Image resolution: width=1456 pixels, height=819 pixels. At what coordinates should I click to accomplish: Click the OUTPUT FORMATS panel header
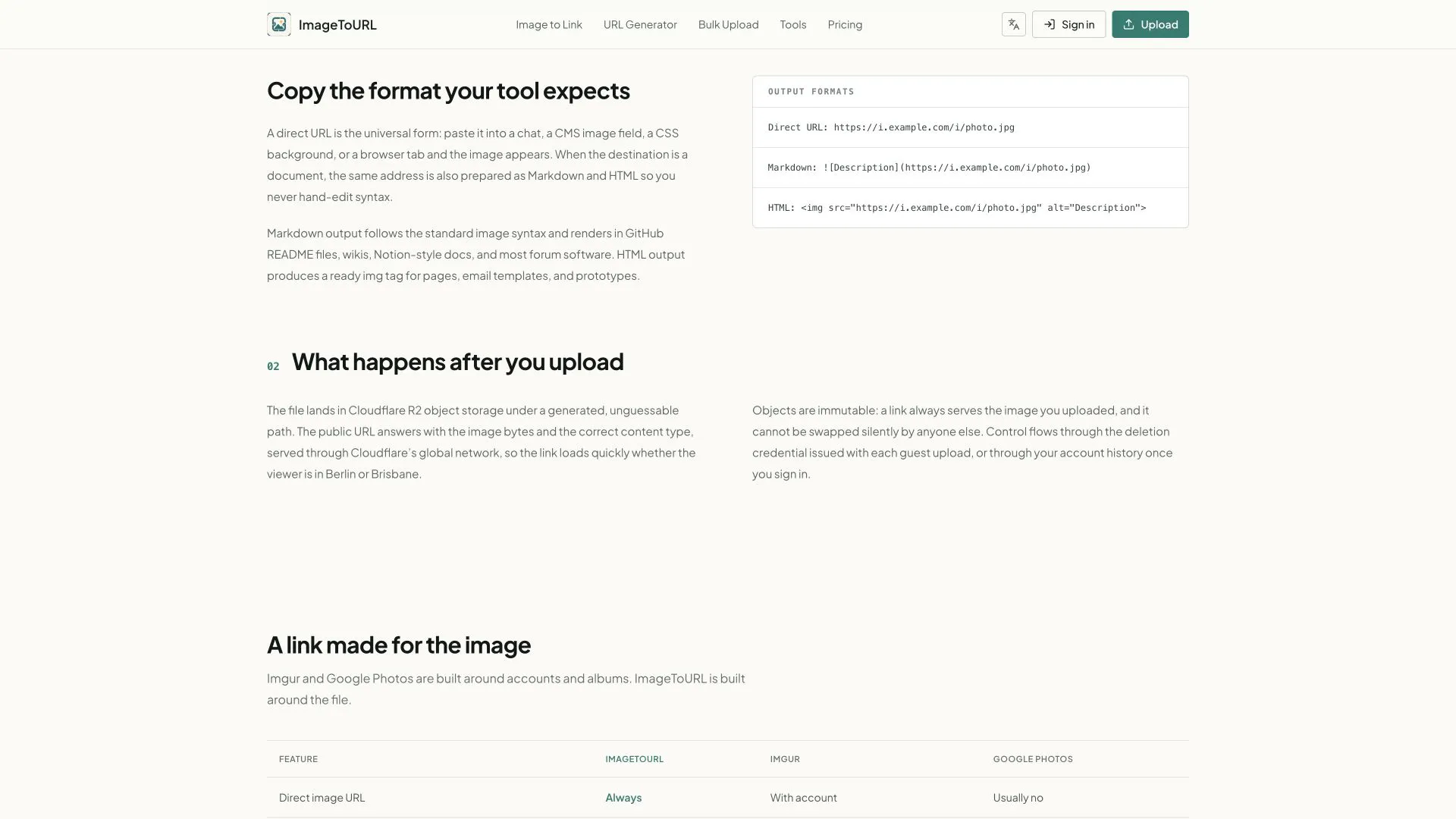(x=970, y=92)
